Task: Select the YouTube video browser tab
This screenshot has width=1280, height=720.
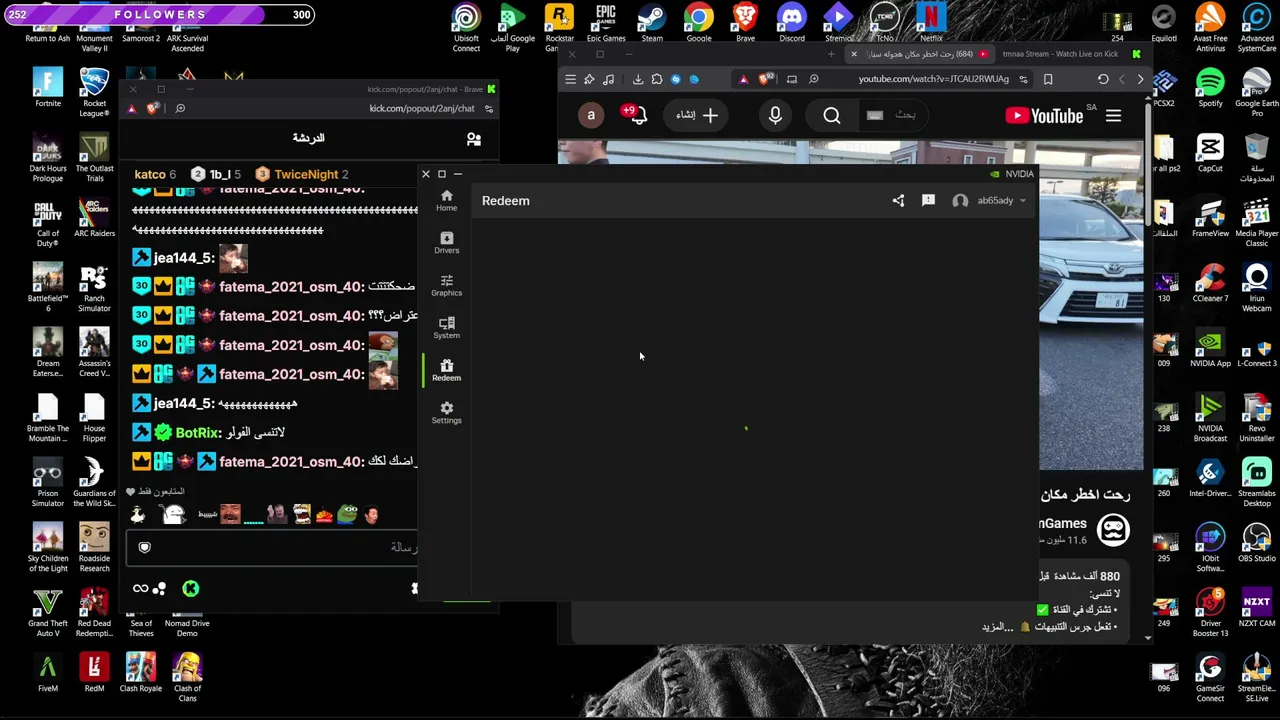Action: point(920,54)
